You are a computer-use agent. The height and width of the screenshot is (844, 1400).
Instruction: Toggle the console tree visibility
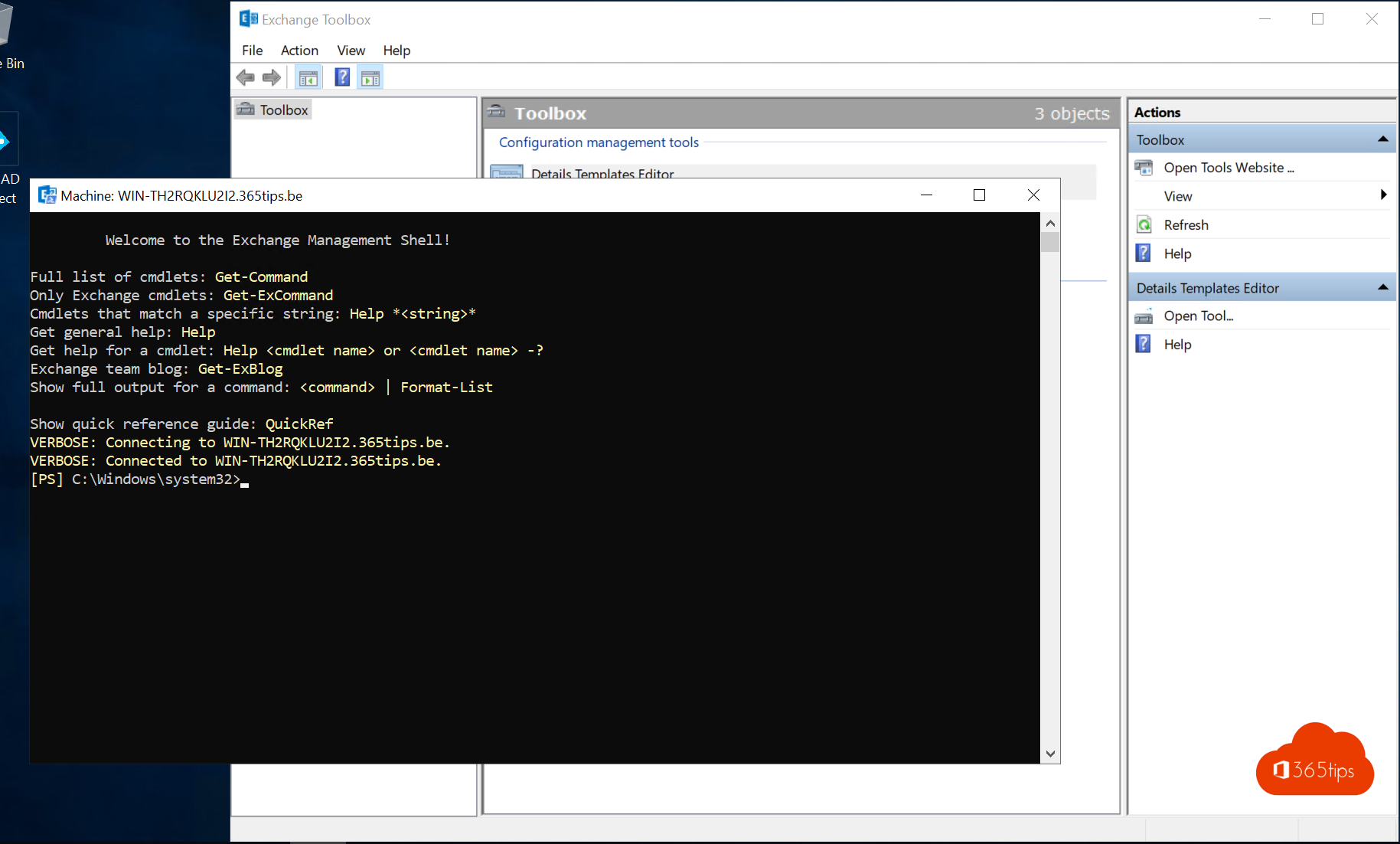point(308,77)
